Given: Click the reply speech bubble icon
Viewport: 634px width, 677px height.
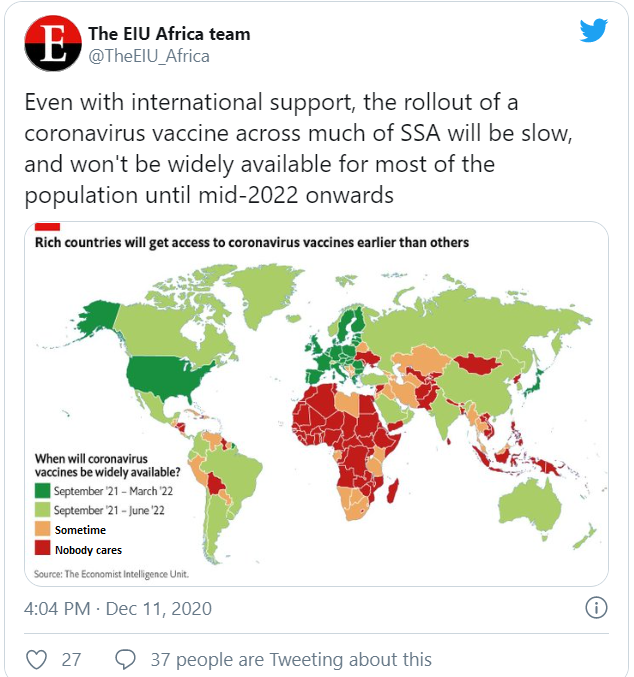Looking at the screenshot, I should (126, 659).
